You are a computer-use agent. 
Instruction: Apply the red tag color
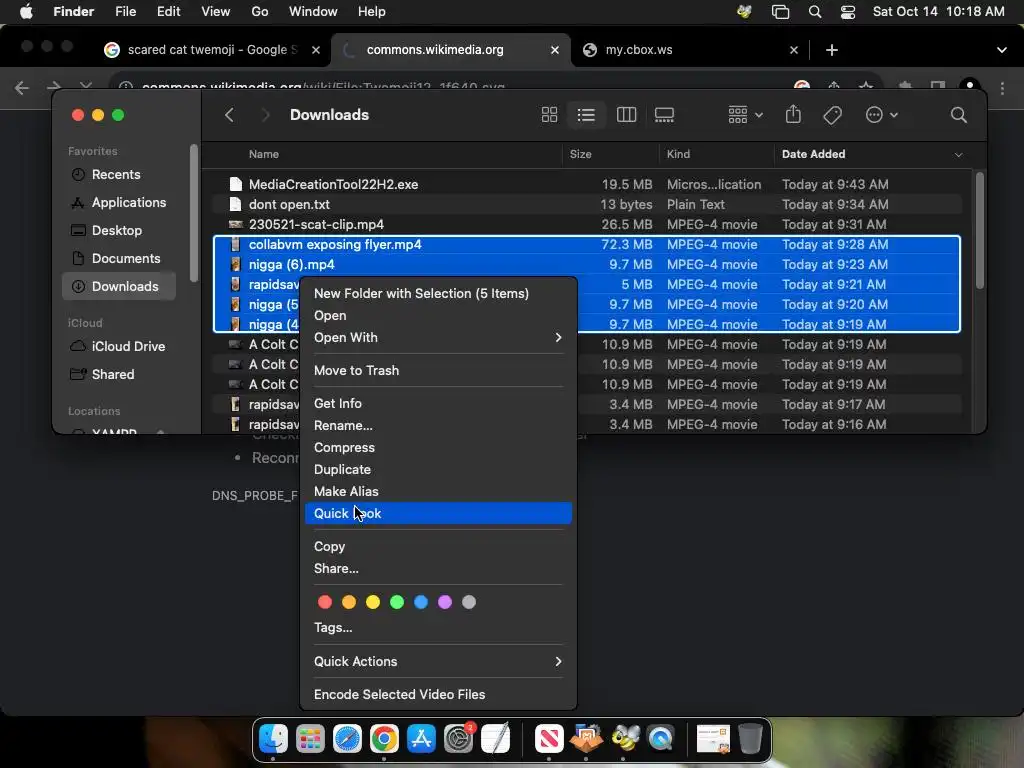tap(325, 602)
